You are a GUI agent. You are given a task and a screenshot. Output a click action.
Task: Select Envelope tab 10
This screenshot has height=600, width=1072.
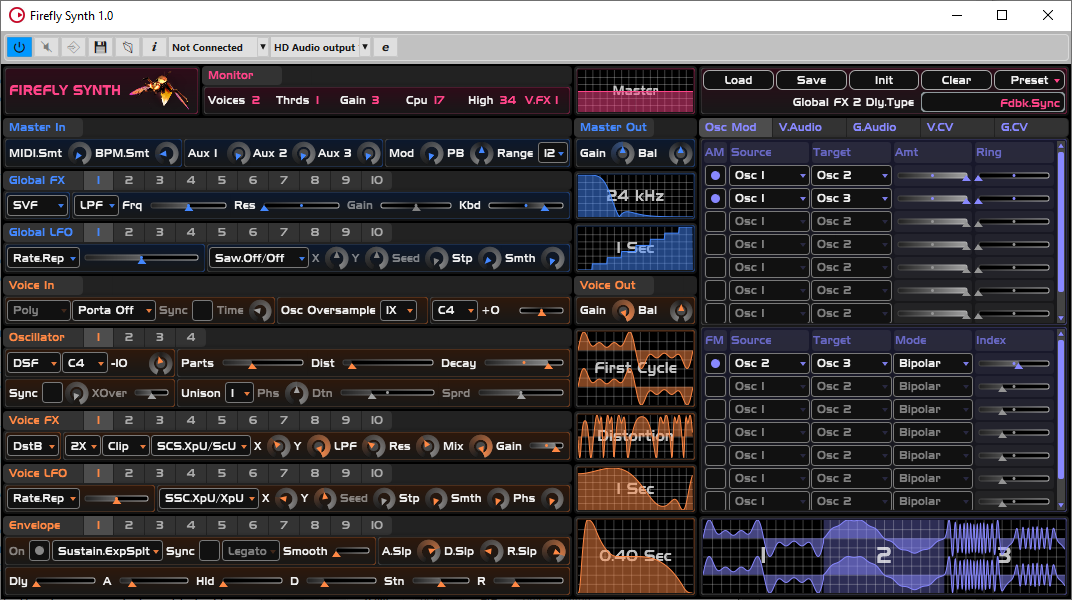[x=377, y=526]
